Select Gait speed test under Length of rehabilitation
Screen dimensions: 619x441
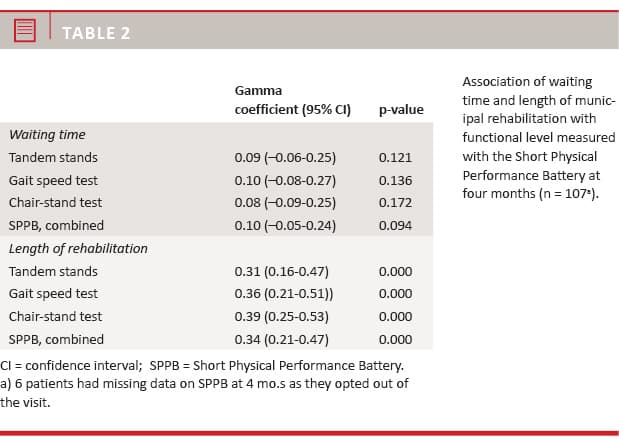(53, 294)
